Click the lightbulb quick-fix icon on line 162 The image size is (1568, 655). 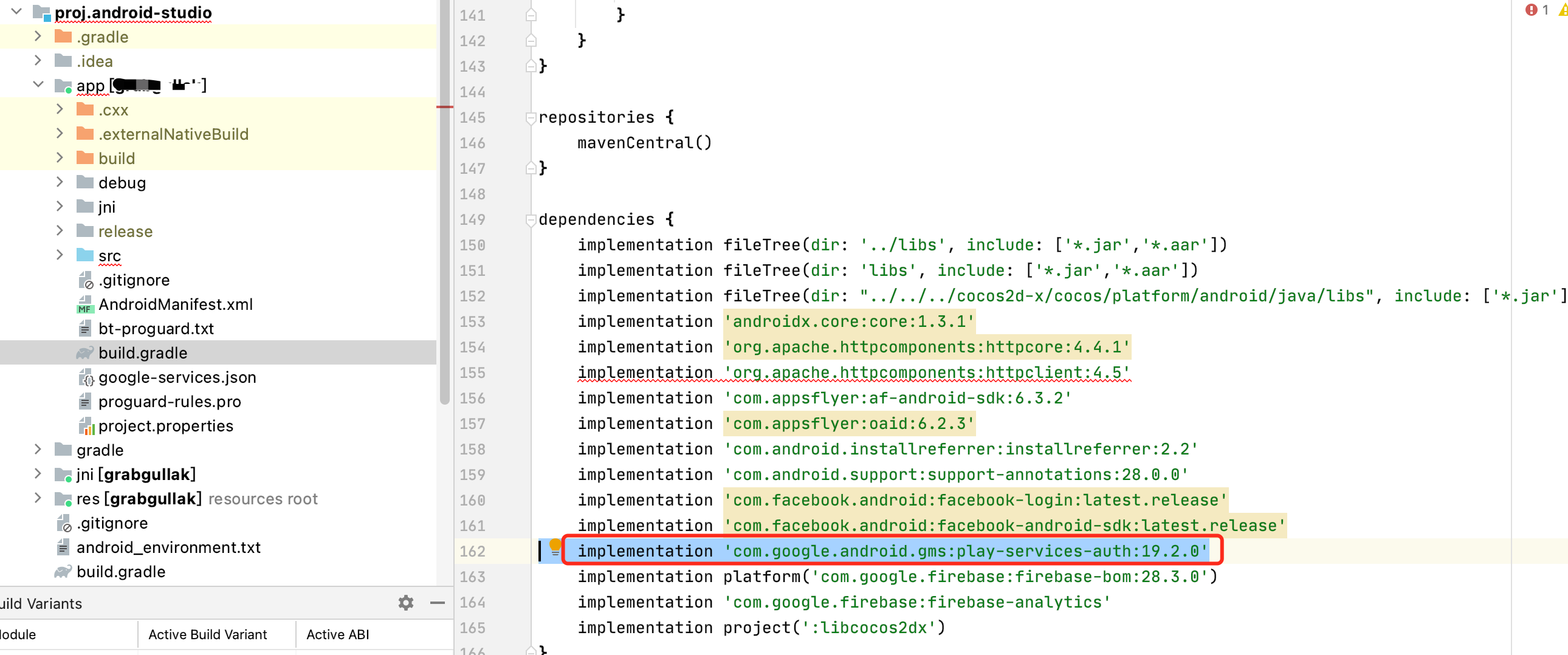(555, 547)
